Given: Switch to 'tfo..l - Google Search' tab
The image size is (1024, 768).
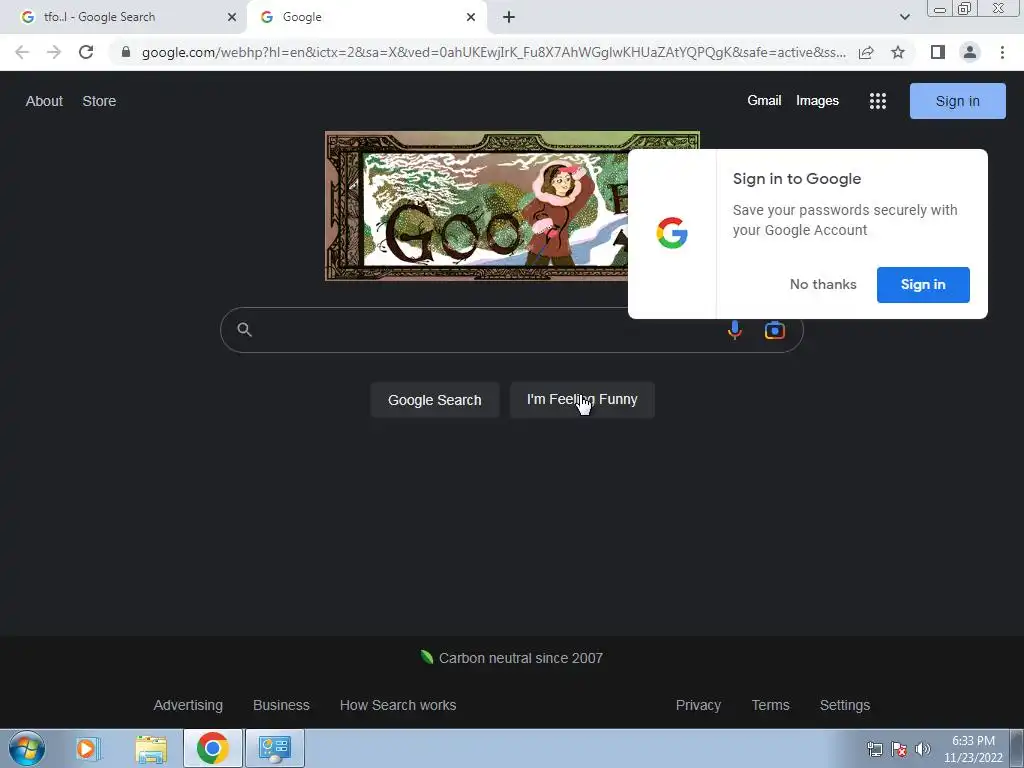Looking at the screenshot, I should click(123, 17).
